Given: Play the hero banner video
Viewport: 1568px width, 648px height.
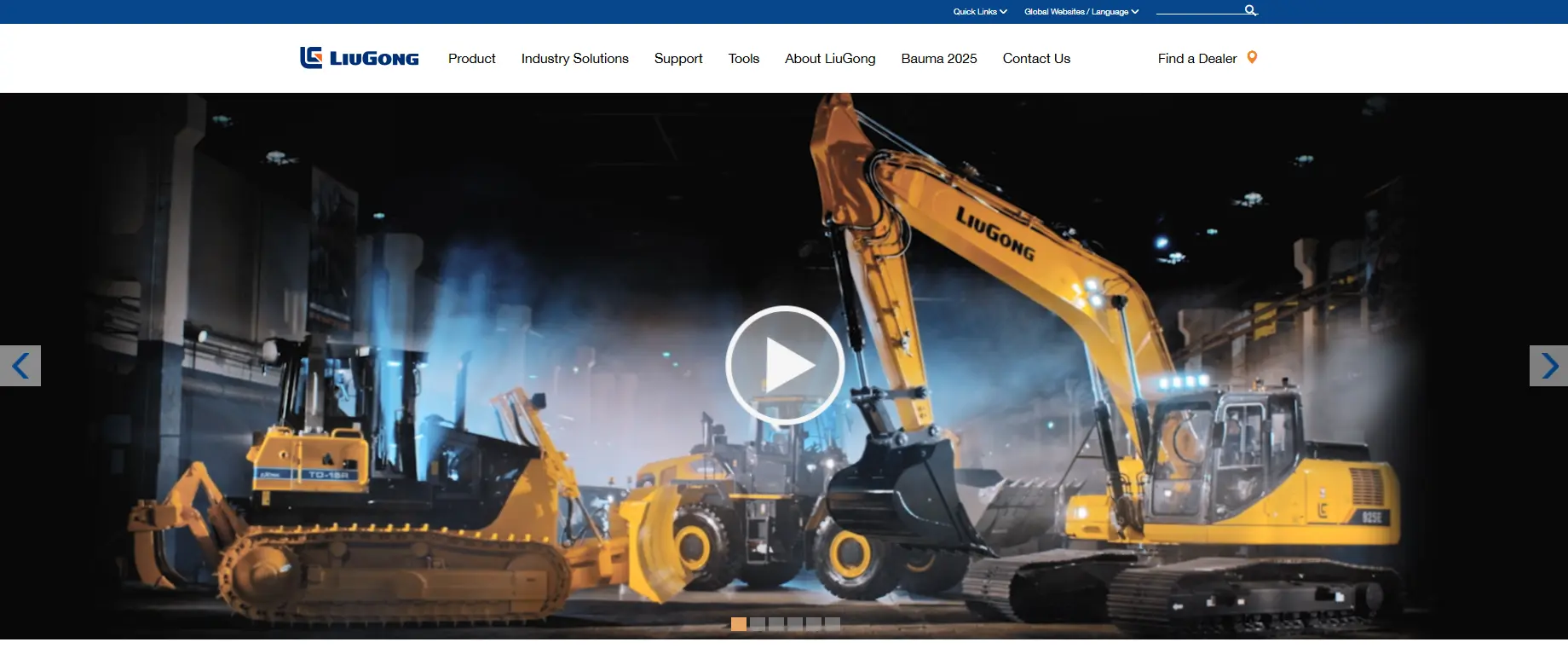Looking at the screenshot, I should pyautogui.click(x=784, y=365).
